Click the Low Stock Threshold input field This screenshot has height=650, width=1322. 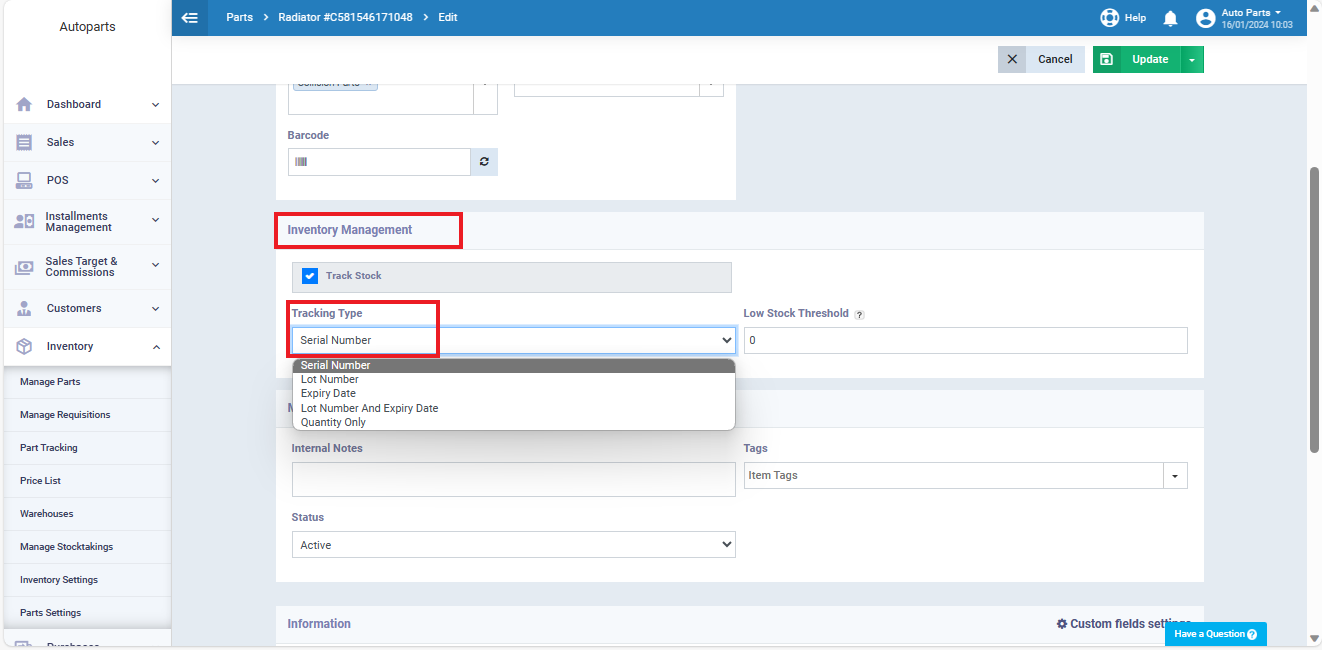point(965,340)
